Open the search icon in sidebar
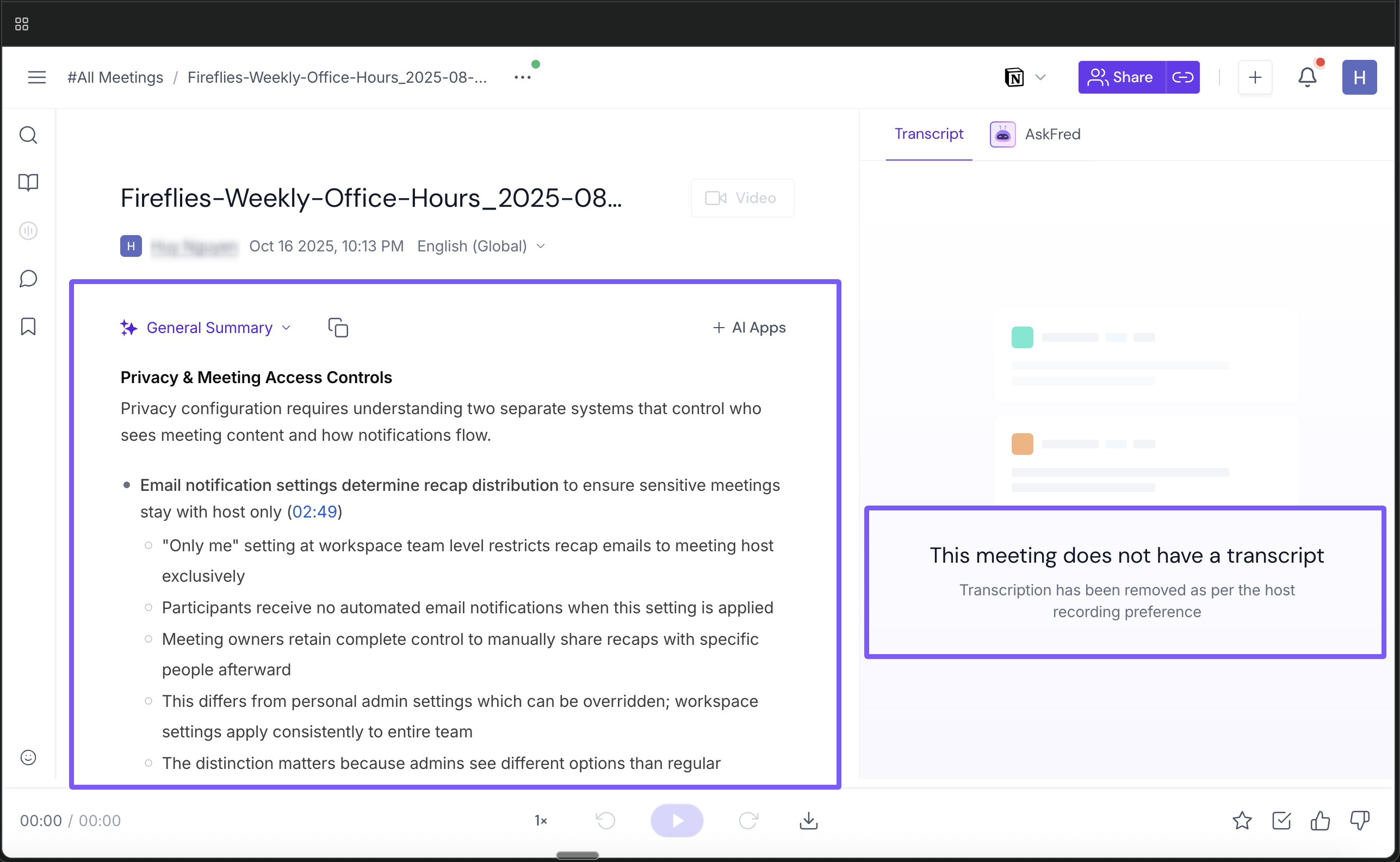This screenshot has width=1400, height=862. tap(28, 135)
